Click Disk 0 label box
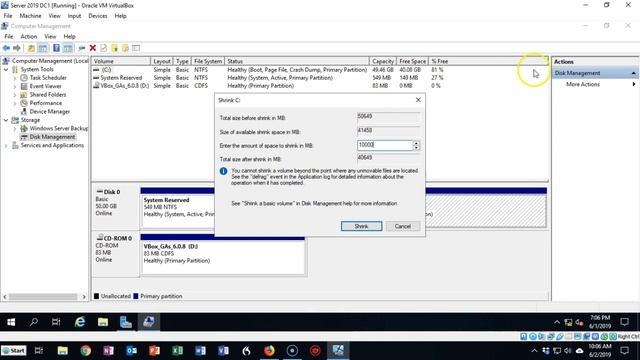This screenshot has width=640, height=360. (116, 207)
